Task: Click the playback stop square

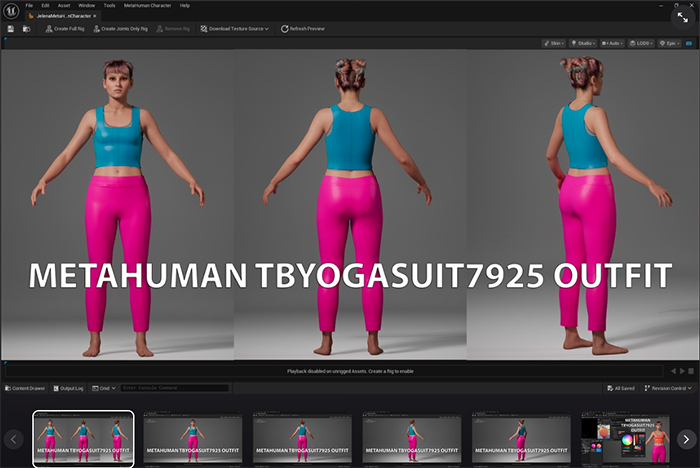Action: pyautogui.click(x=691, y=371)
